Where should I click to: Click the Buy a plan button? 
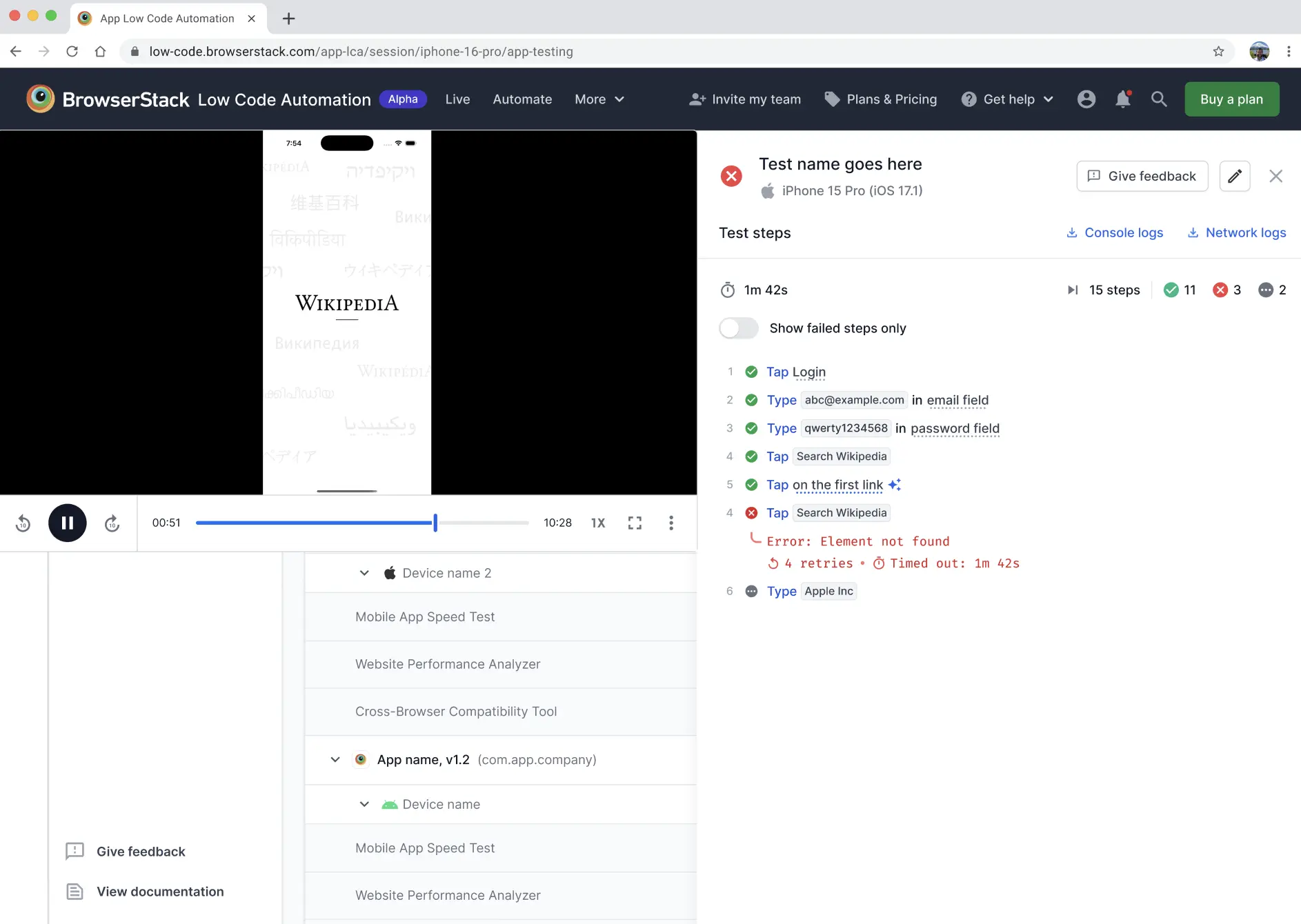[1231, 99]
